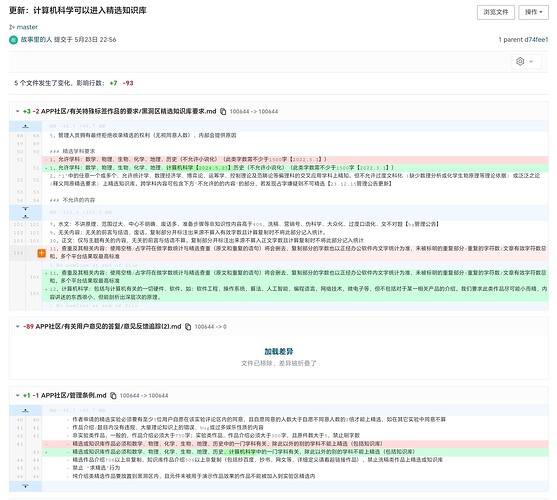
Task: Click the 黑洞区精选知识库要求.md file name
Action: (x=129, y=111)
